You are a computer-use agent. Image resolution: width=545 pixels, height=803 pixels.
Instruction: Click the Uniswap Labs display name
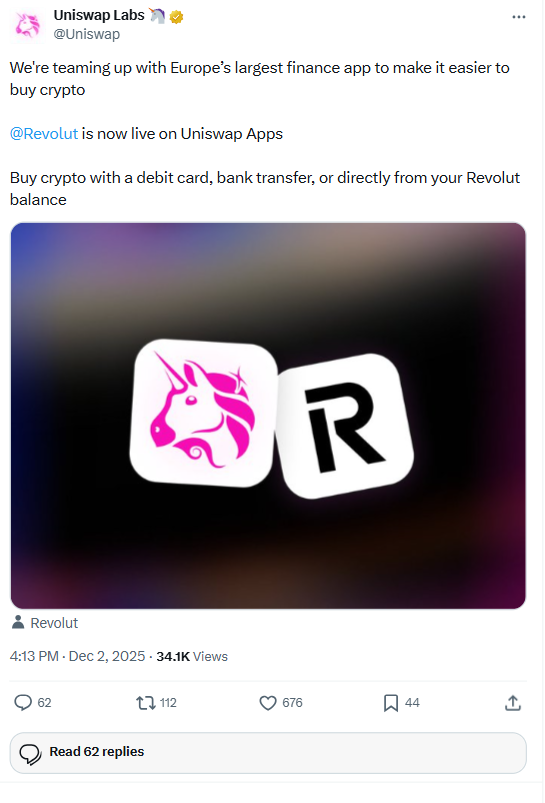(x=99, y=15)
